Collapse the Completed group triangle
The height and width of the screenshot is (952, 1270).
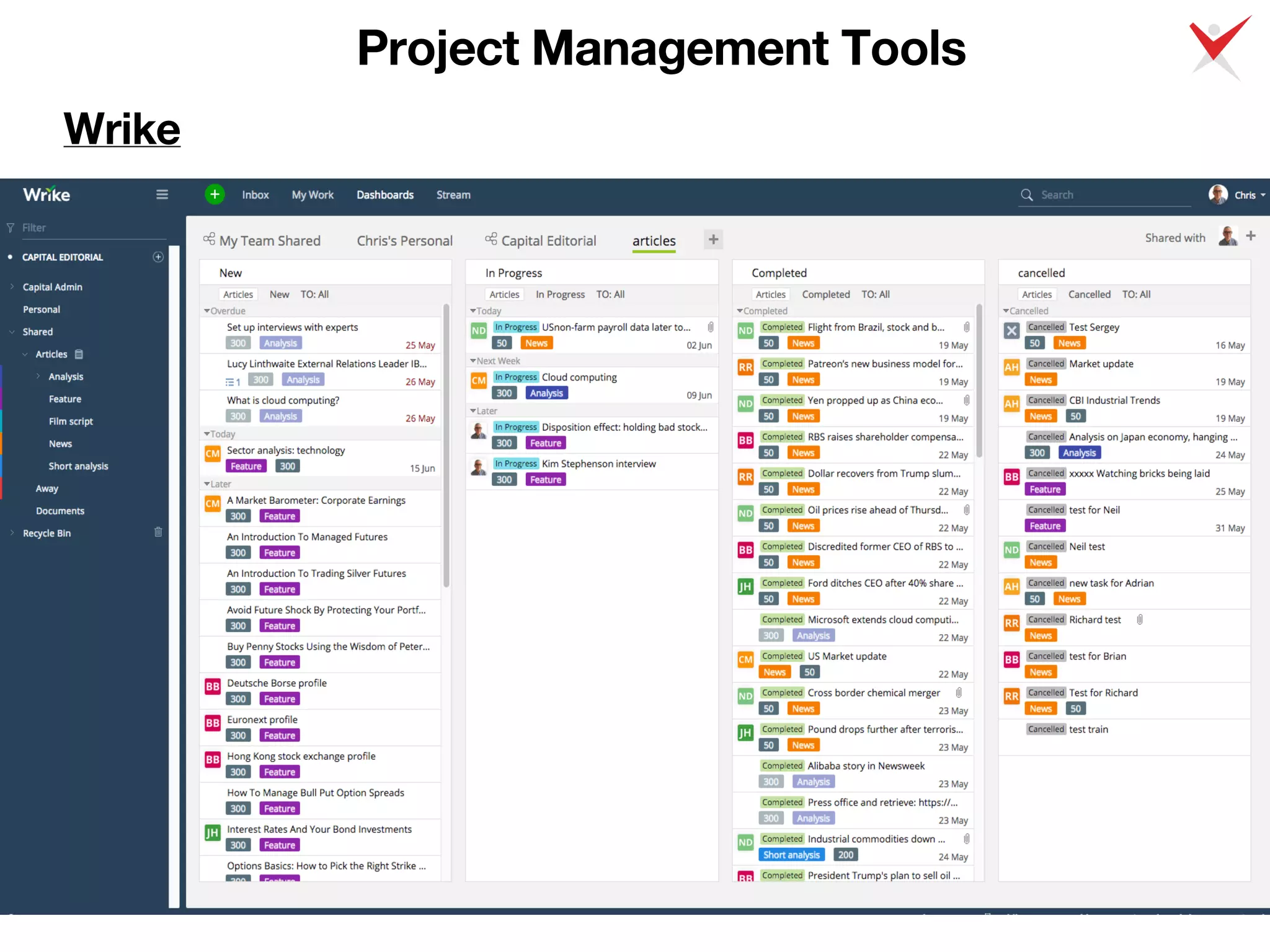[x=740, y=311]
